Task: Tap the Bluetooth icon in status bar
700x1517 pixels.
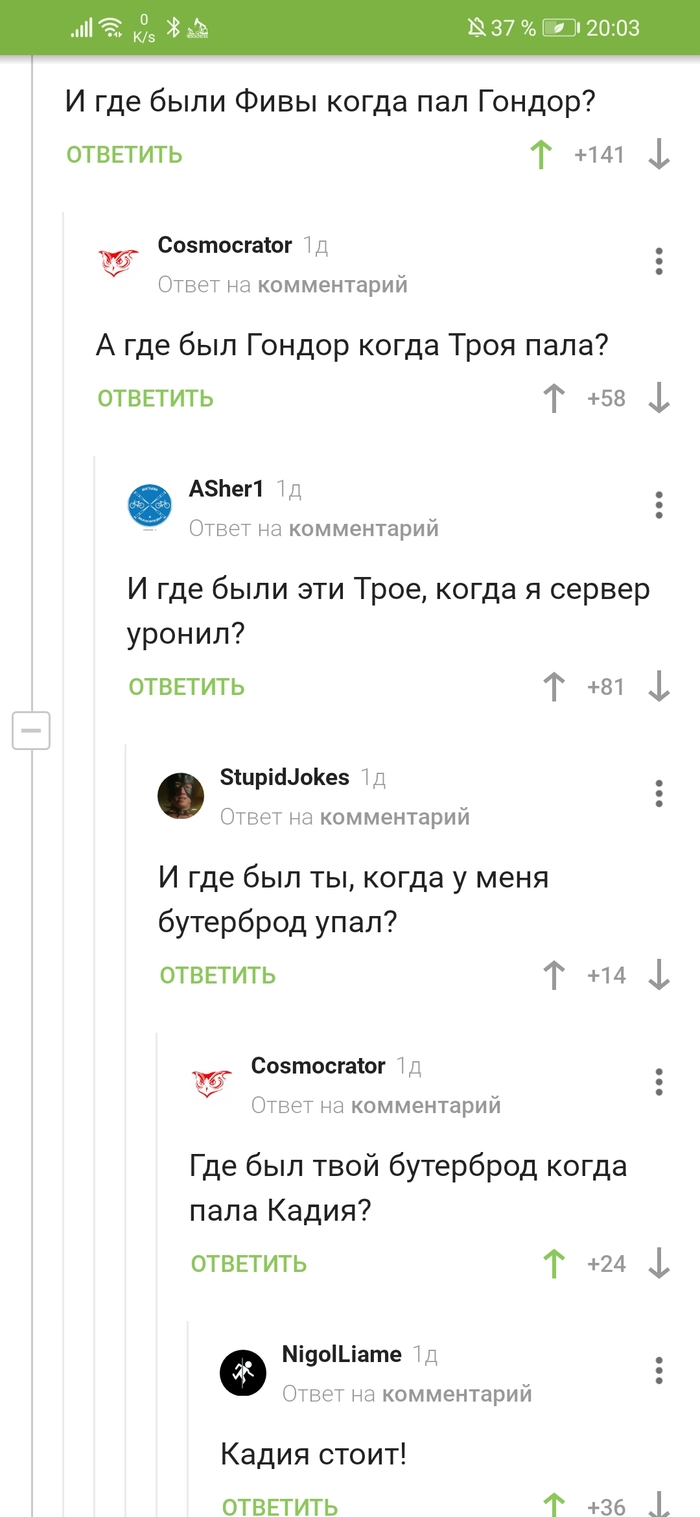Action: pos(172,28)
